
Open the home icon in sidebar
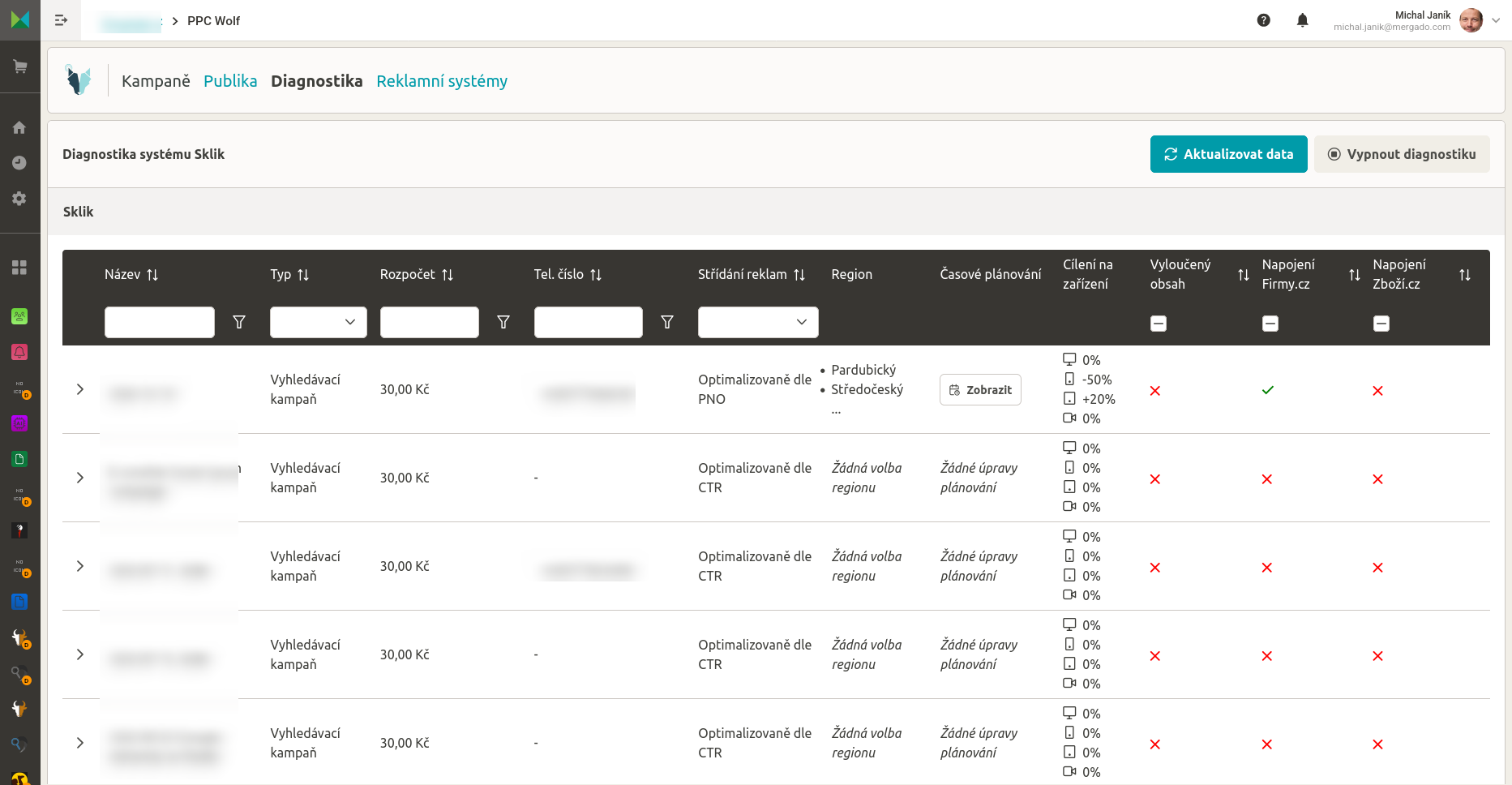coord(19,127)
